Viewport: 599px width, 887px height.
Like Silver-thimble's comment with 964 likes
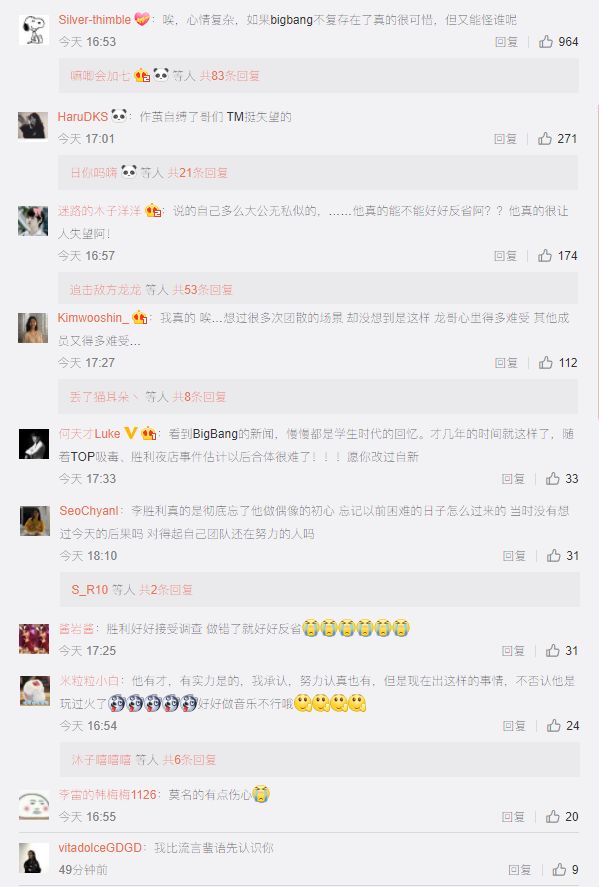pos(546,41)
